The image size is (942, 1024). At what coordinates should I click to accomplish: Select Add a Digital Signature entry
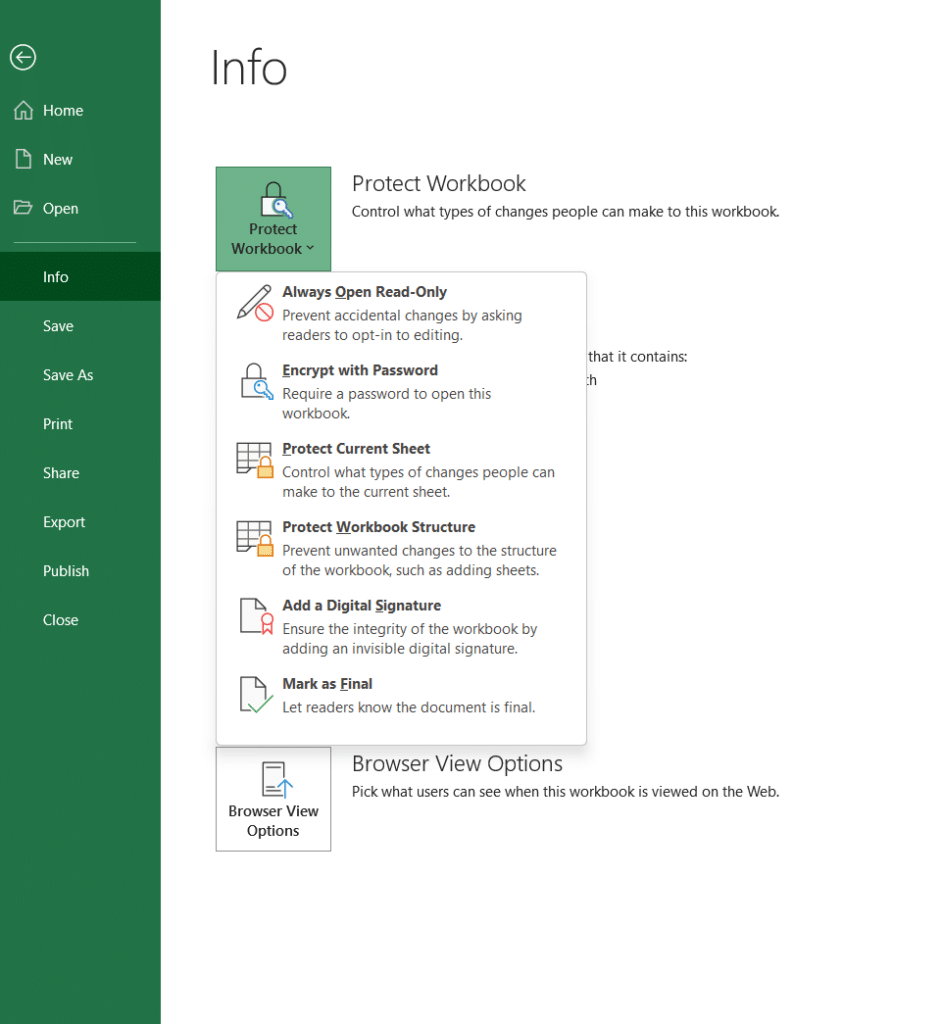pos(361,605)
